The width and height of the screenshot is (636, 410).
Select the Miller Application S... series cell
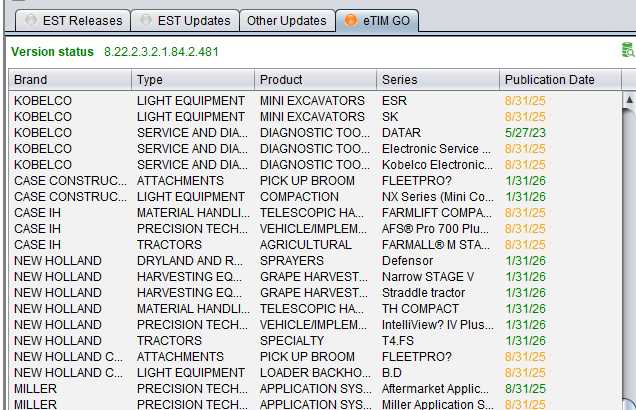438,405
